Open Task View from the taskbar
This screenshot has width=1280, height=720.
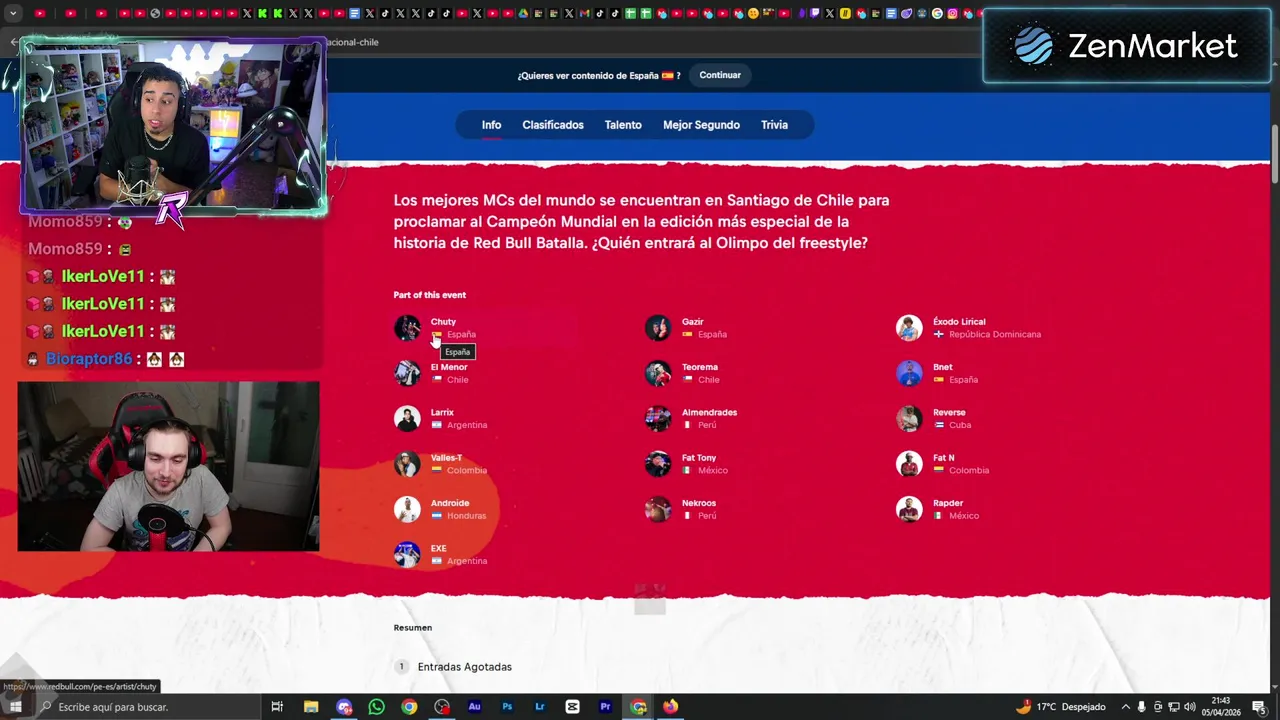pyautogui.click(x=277, y=707)
